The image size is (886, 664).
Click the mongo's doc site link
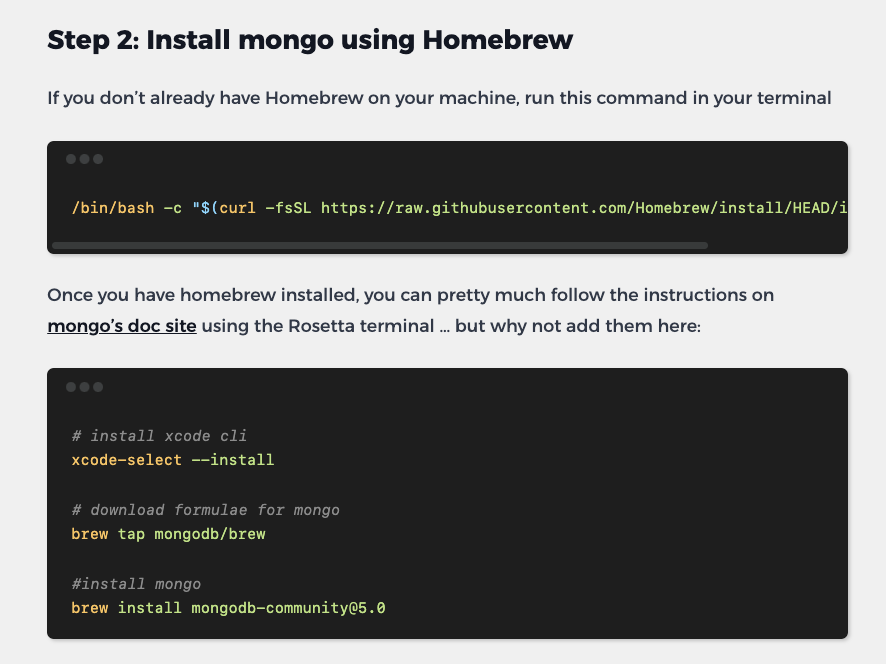tap(121, 326)
